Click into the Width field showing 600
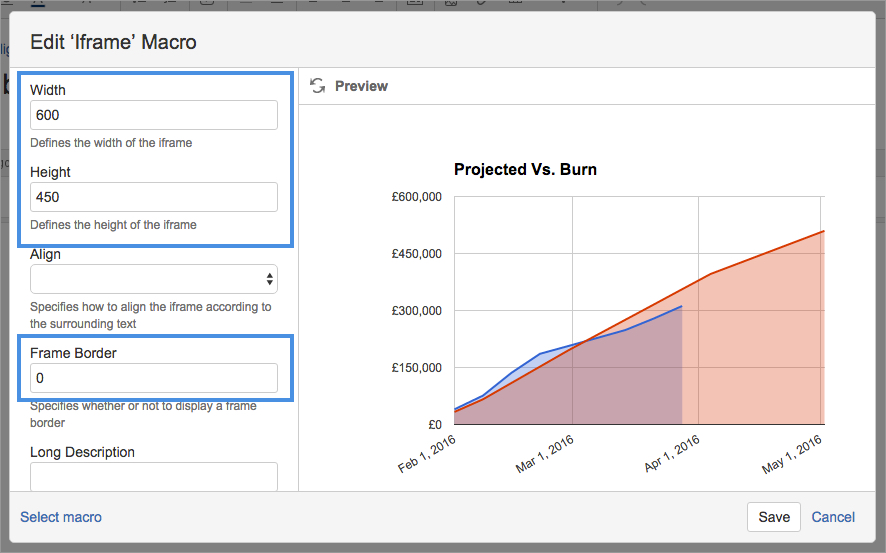Viewport: 886px width, 553px height. click(x=154, y=115)
